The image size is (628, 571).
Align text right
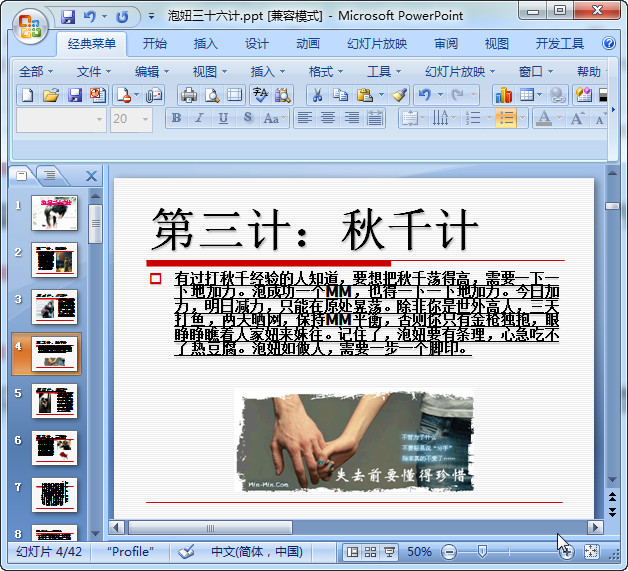(352, 118)
